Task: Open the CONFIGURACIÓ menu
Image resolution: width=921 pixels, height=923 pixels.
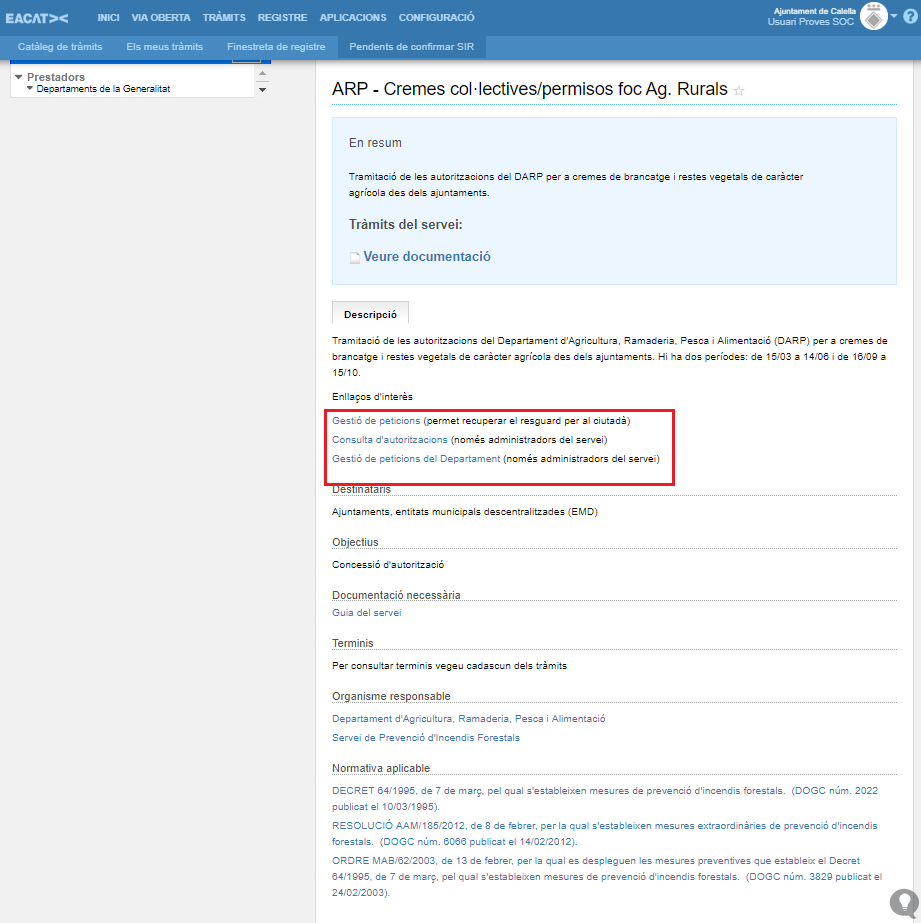Action: click(x=436, y=18)
